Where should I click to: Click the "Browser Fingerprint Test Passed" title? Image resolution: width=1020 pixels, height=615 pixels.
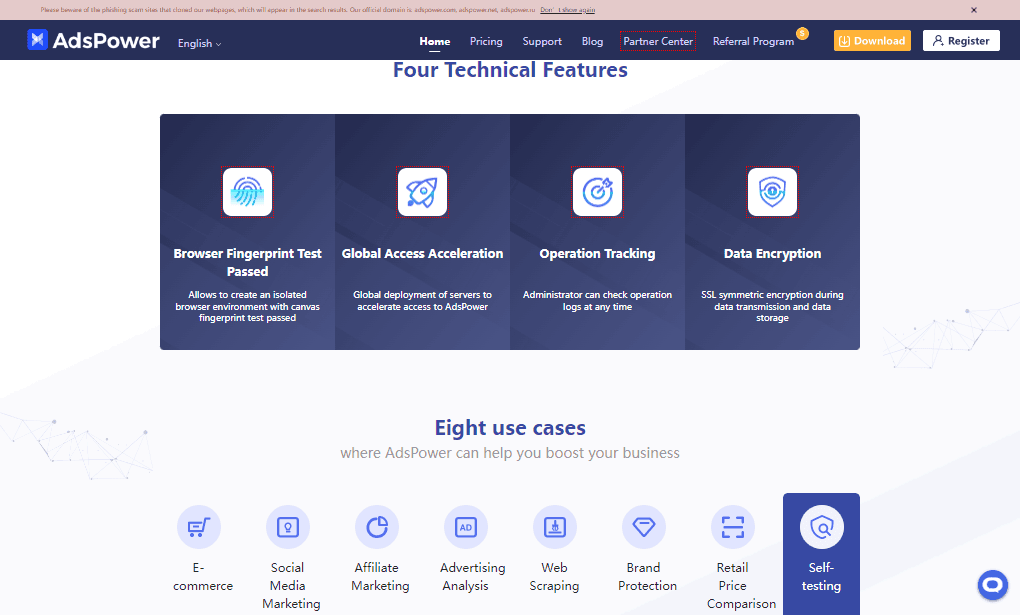click(247, 262)
